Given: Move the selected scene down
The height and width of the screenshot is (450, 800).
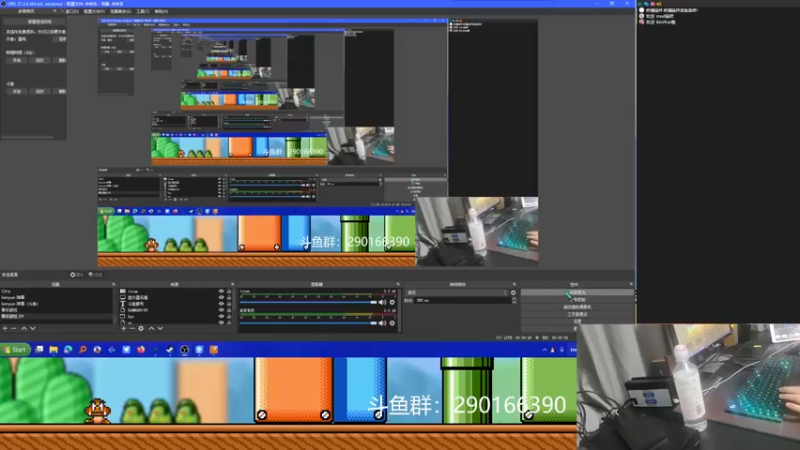Looking at the screenshot, I should 33,329.
